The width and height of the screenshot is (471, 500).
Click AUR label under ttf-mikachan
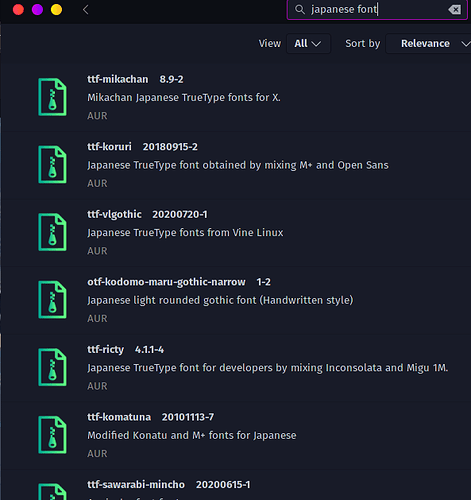click(x=97, y=116)
